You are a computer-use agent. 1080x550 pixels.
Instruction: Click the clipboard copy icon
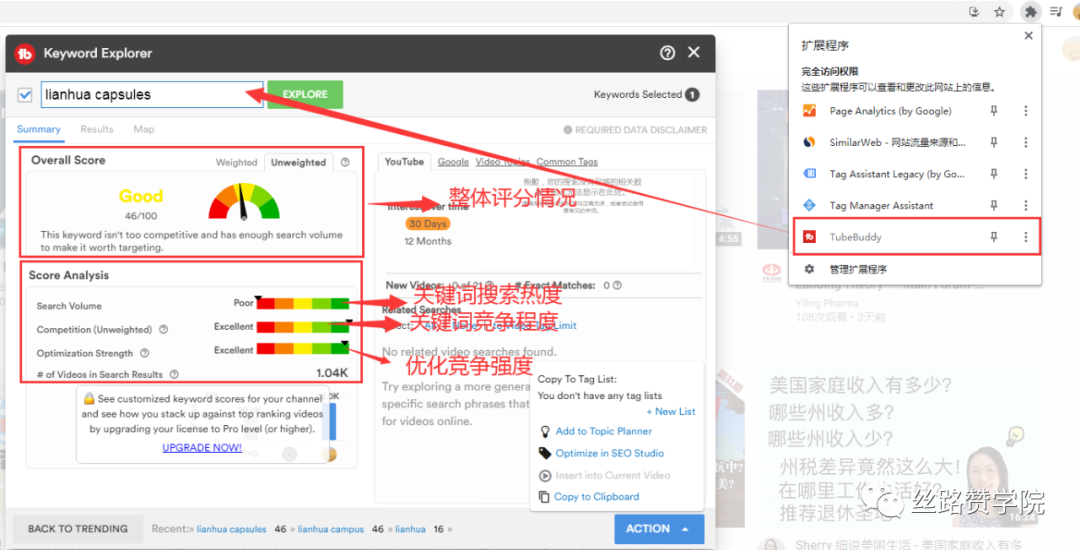(x=544, y=496)
